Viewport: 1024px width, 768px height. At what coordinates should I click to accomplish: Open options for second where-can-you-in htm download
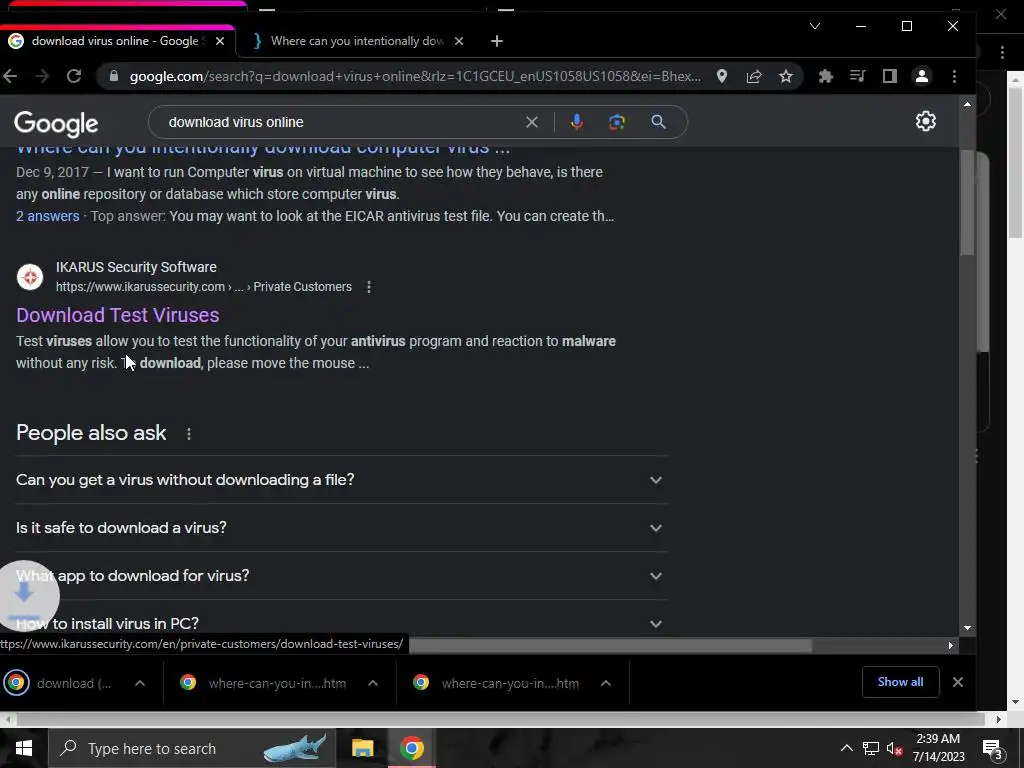pyautogui.click(x=606, y=683)
